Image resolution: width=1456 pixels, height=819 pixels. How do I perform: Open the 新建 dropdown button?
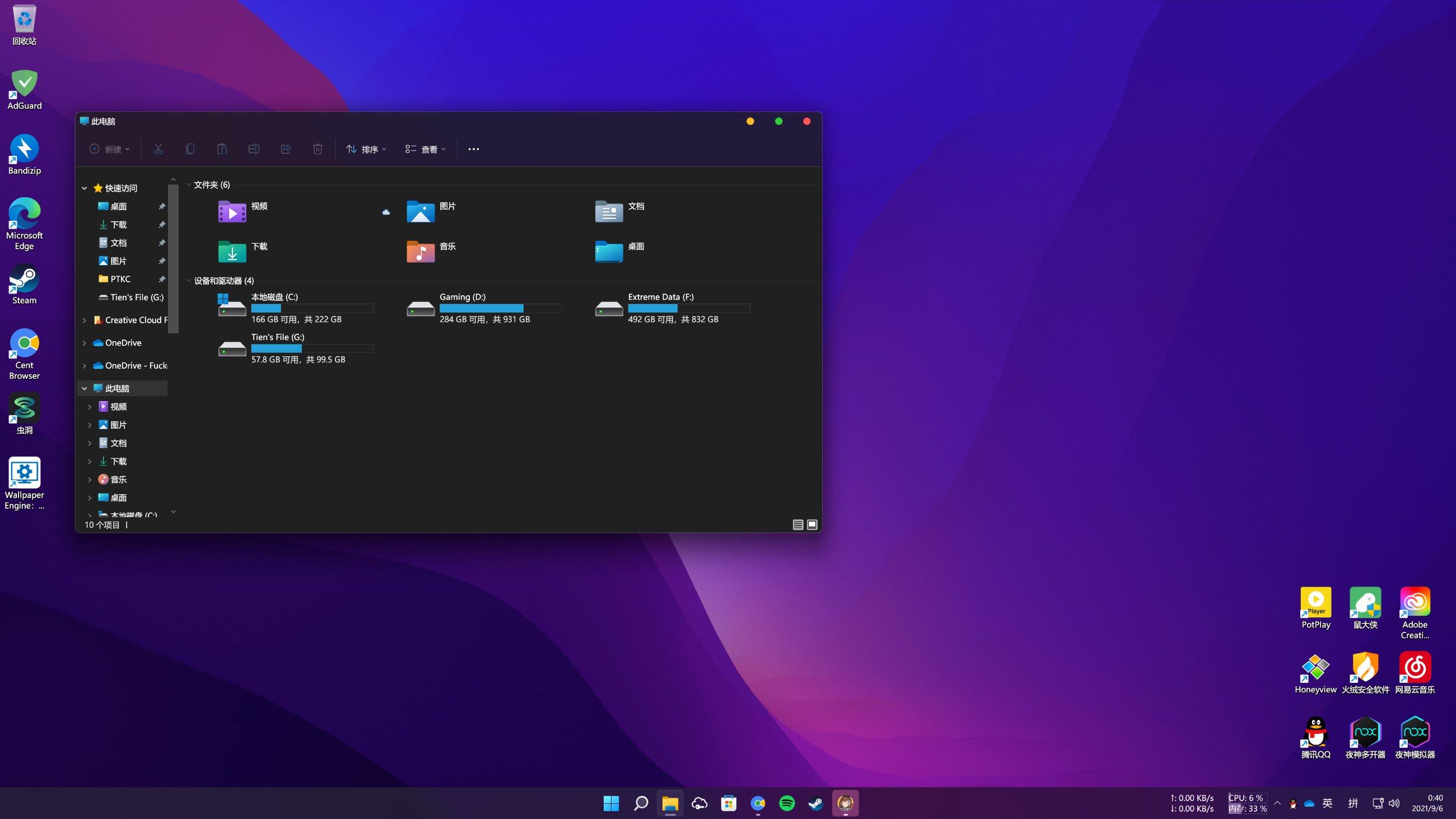[110, 149]
